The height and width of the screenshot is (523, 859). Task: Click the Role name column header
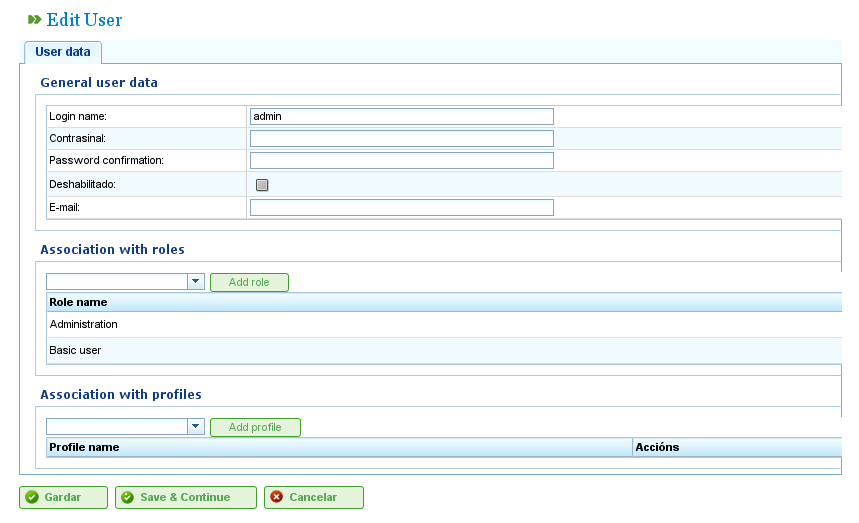coord(444,302)
